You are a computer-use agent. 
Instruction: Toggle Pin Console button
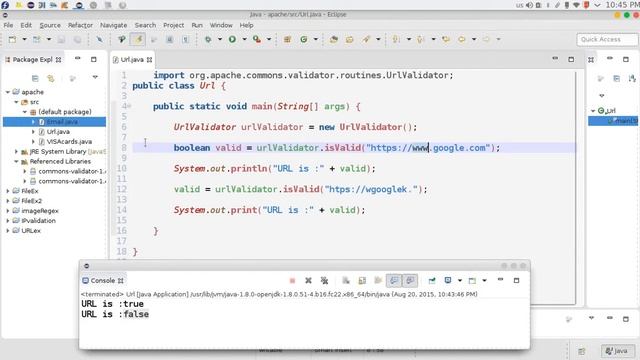pyautogui.click(x=432, y=281)
